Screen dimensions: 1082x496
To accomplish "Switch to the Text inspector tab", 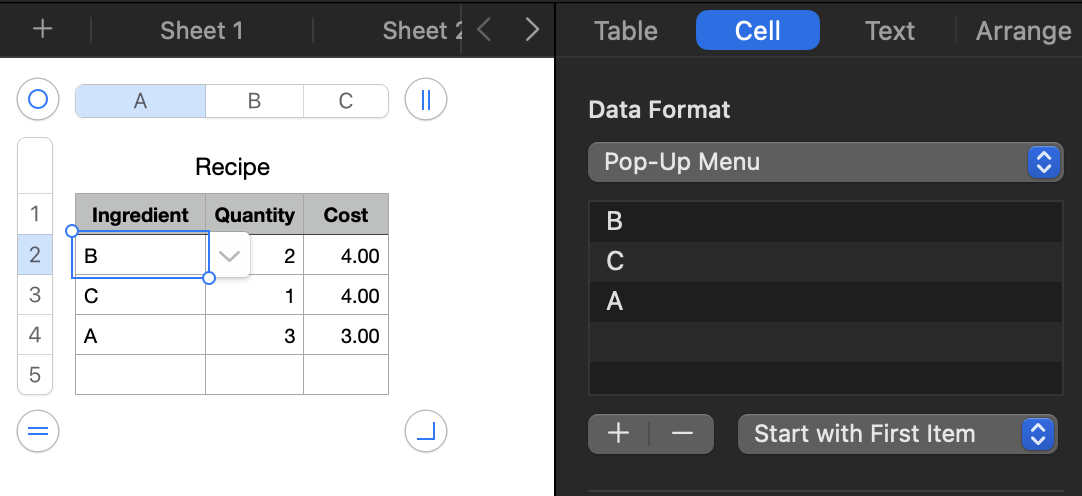I will pos(889,30).
